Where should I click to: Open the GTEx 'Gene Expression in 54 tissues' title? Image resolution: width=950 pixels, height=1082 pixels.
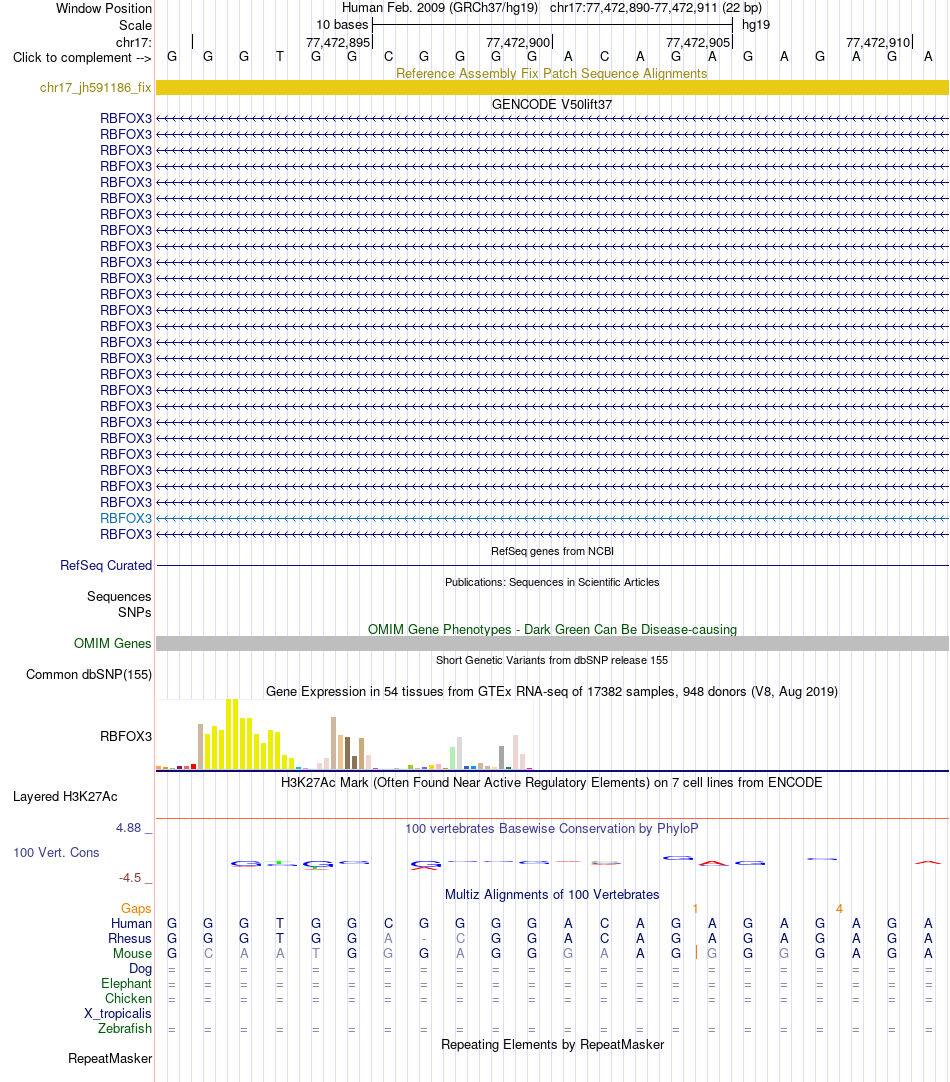(x=552, y=691)
